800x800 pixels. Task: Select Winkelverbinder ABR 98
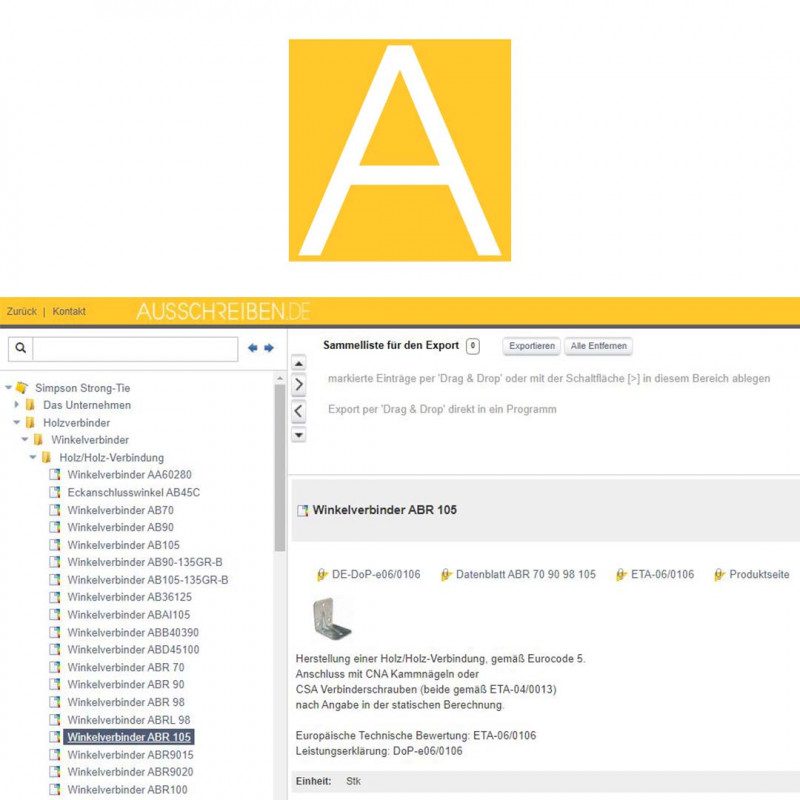(x=126, y=702)
